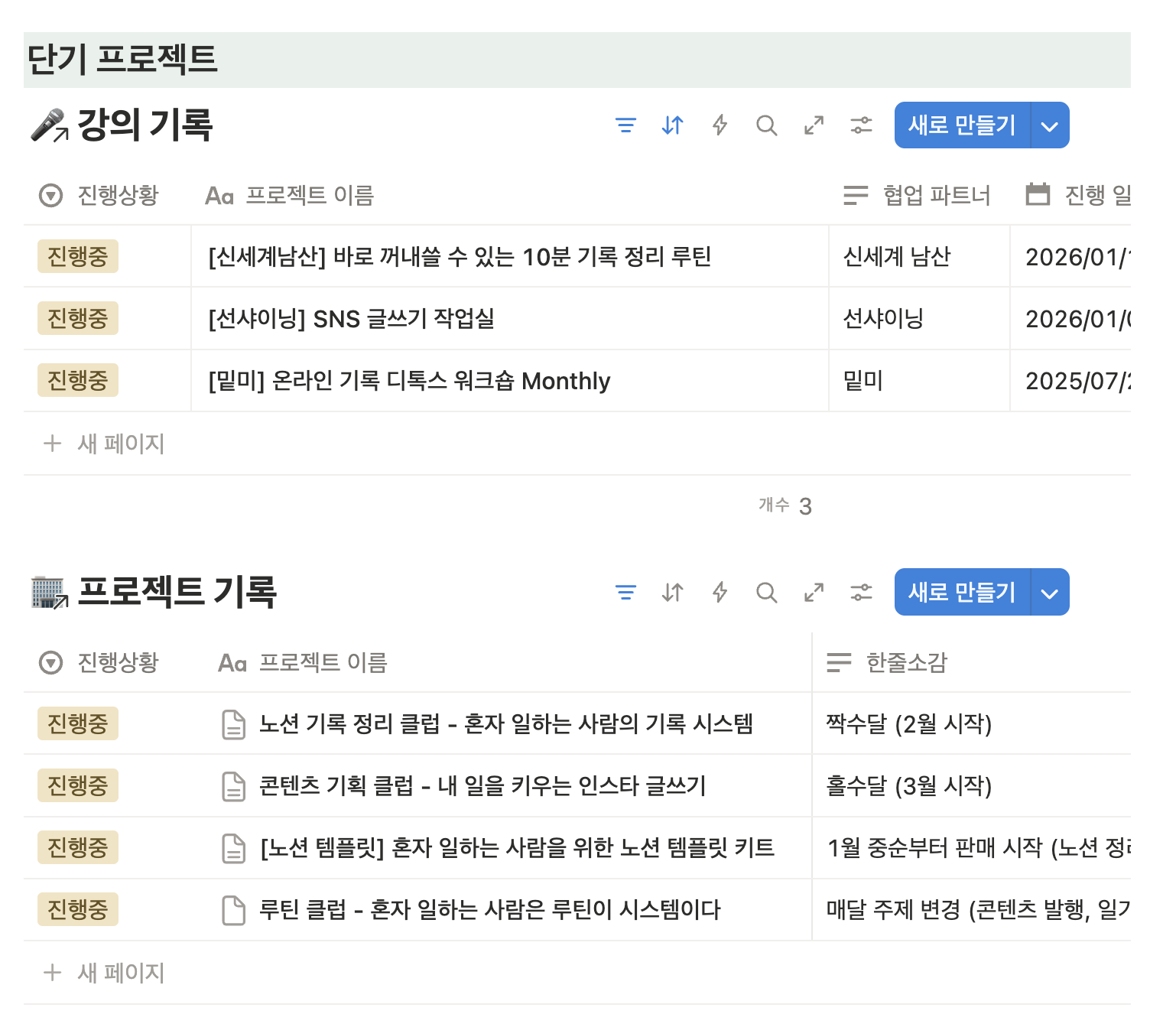Click 짝수달 (2월 시작) cell
The width and height of the screenshot is (1176, 1014).
pyautogui.click(x=971, y=724)
